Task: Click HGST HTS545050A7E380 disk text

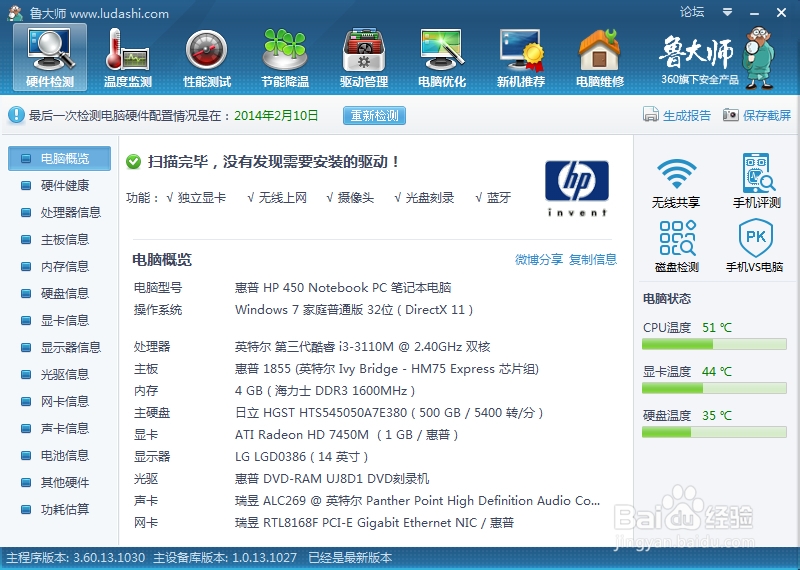Action: pyautogui.click(x=389, y=413)
